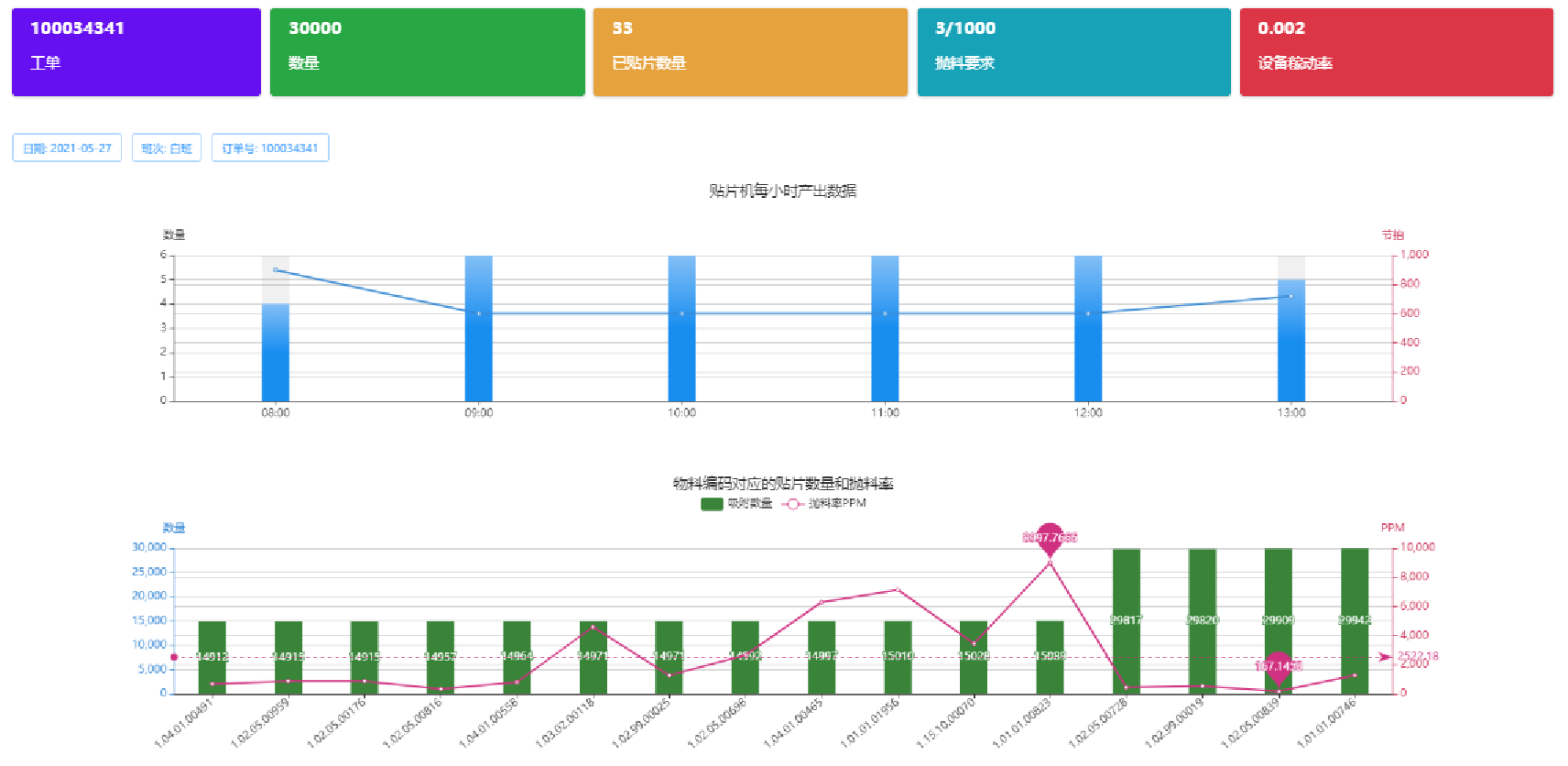This screenshot has width=1568, height=766.
Task: Toggle the 抛料率PPM legend line series
Action: coord(824,504)
